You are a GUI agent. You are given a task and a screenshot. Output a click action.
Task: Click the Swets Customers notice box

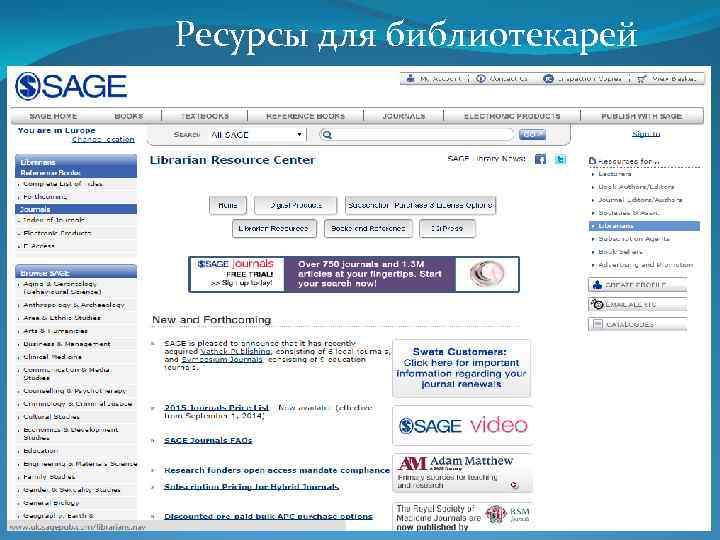coord(461,368)
